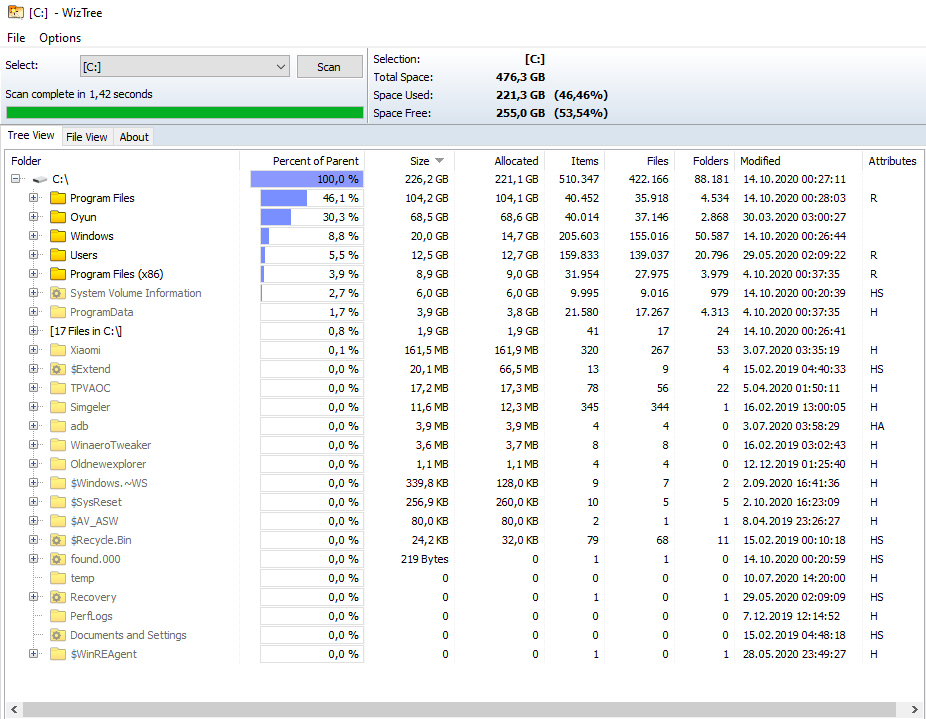Open the drive Select dropdown

pos(185,66)
